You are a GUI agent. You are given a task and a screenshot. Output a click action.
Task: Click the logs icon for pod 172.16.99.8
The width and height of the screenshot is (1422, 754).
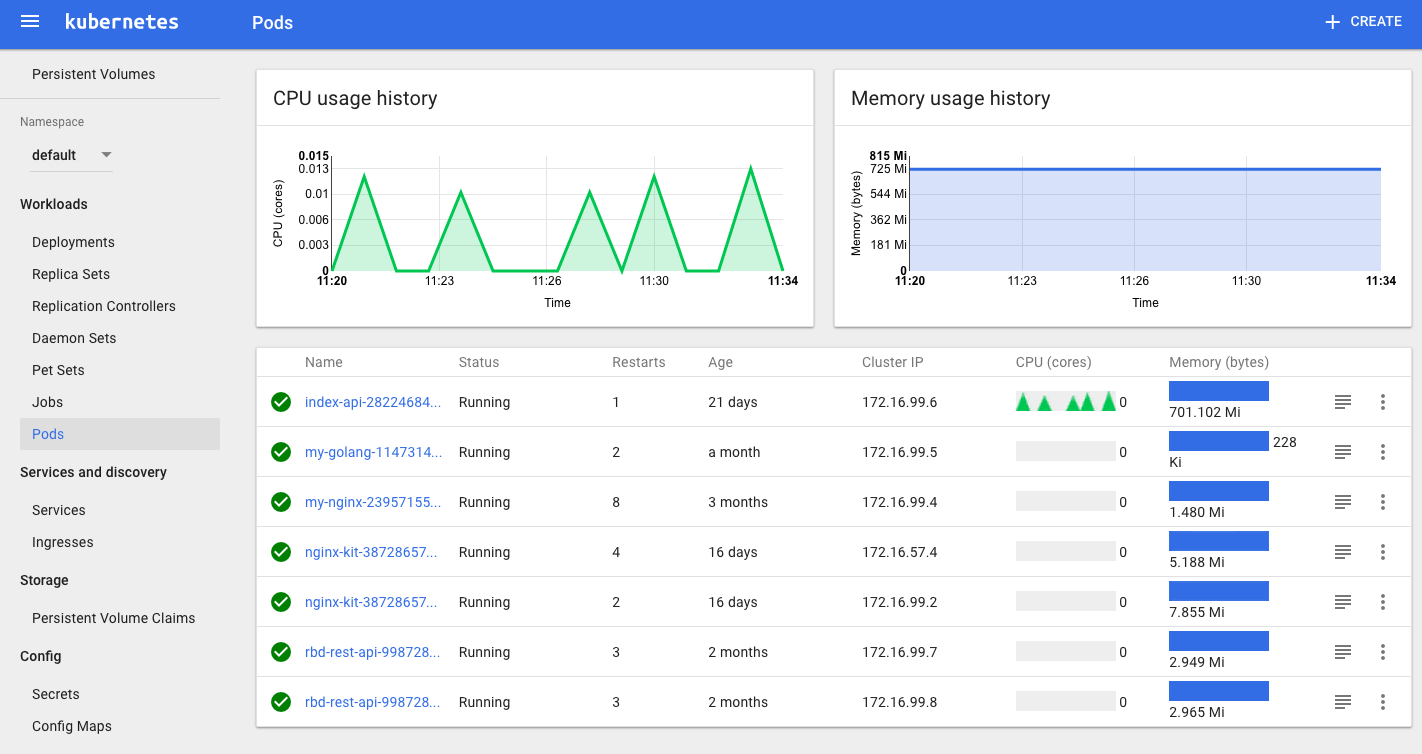click(x=1343, y=702)
